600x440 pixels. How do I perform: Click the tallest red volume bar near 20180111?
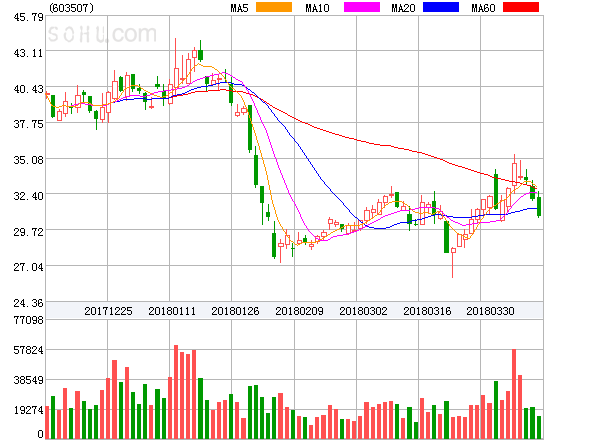176,392
